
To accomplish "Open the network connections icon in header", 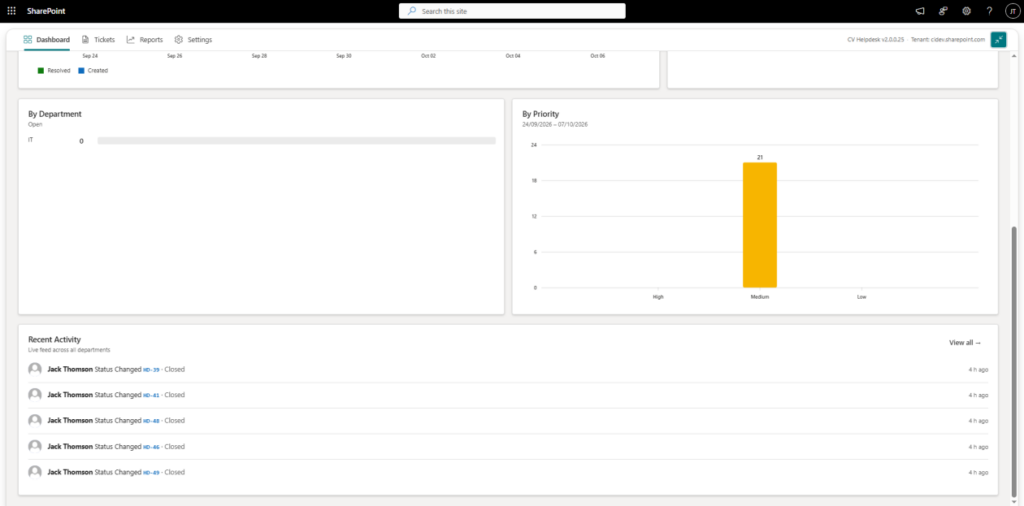I will point(943,11).
